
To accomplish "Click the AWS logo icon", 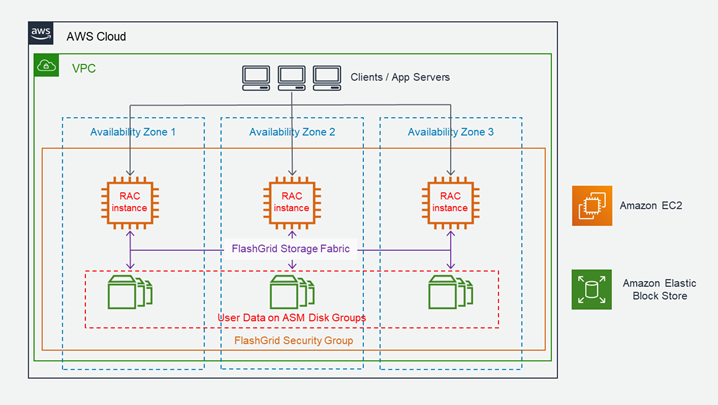I will pyautogui.click(x=41, y=33).
